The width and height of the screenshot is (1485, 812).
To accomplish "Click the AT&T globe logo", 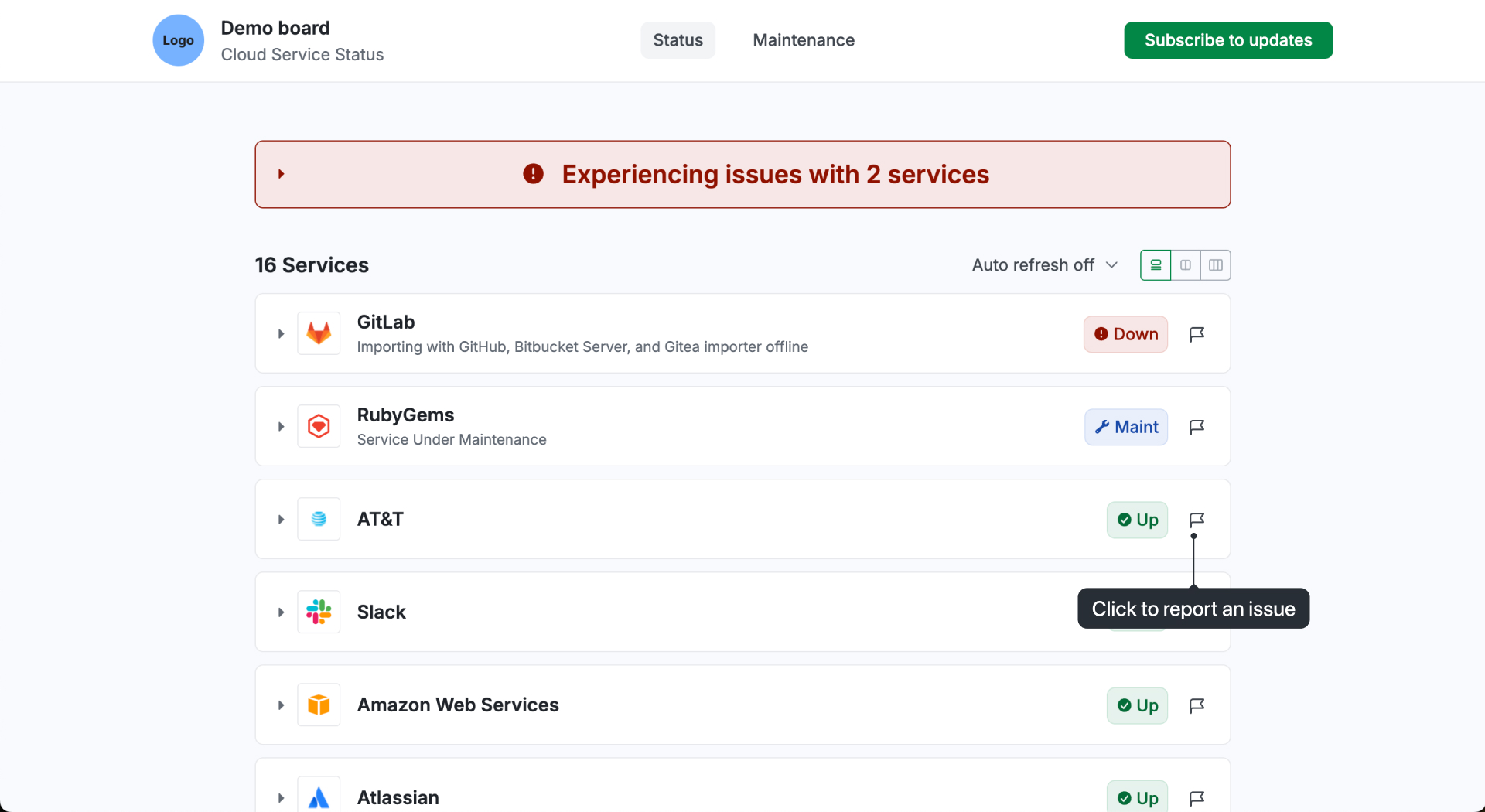I will pyautogui.click(x=319, y=519).
